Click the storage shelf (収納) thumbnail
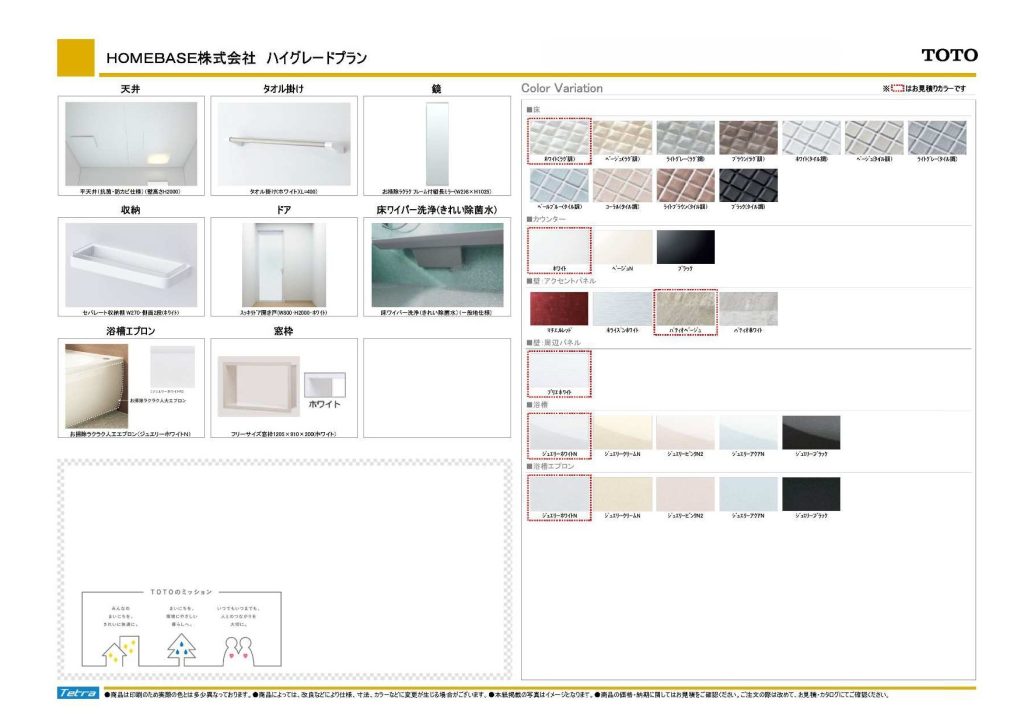 (x=131, y=264)
